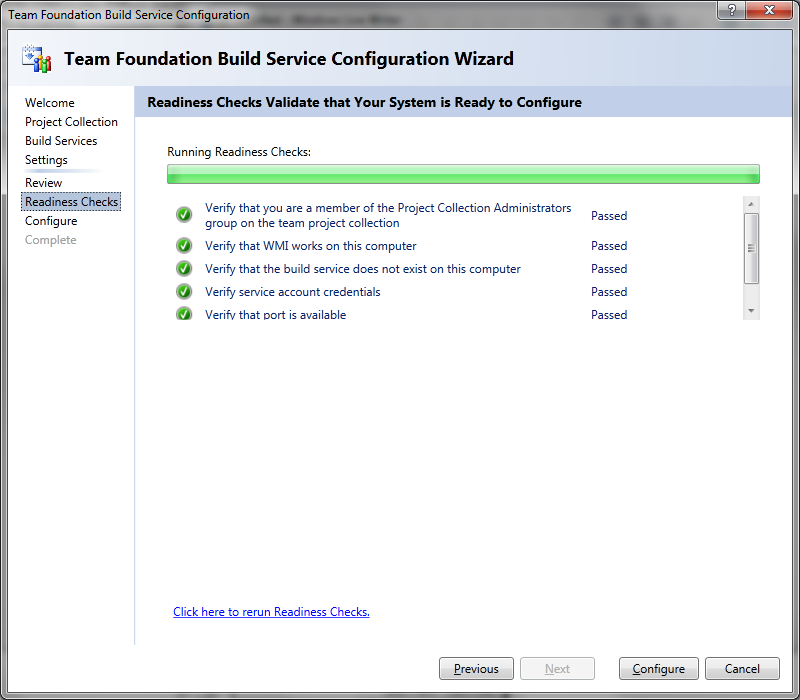This screenshot has width=800, height=700.
Task: Click the scroll up arrow of checks list
Action: click(751, 204)
